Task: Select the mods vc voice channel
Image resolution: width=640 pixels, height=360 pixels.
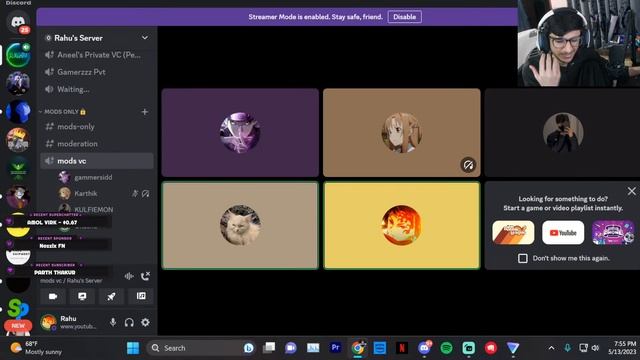Action: (97, 161)
